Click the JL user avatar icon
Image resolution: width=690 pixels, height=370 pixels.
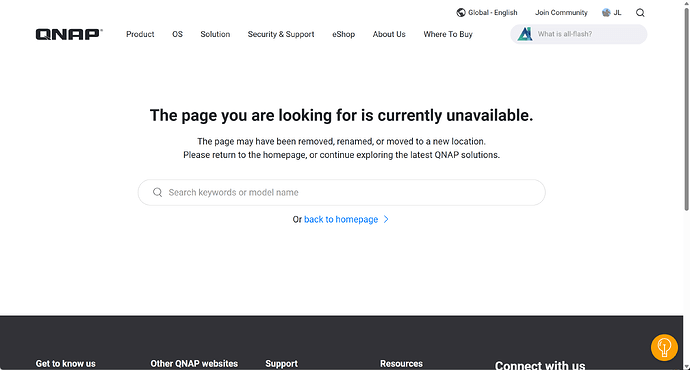(606, 13)
